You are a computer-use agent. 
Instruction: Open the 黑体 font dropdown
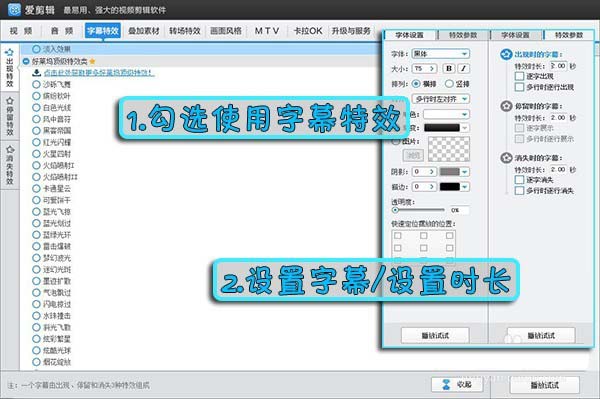click(440, 54)
